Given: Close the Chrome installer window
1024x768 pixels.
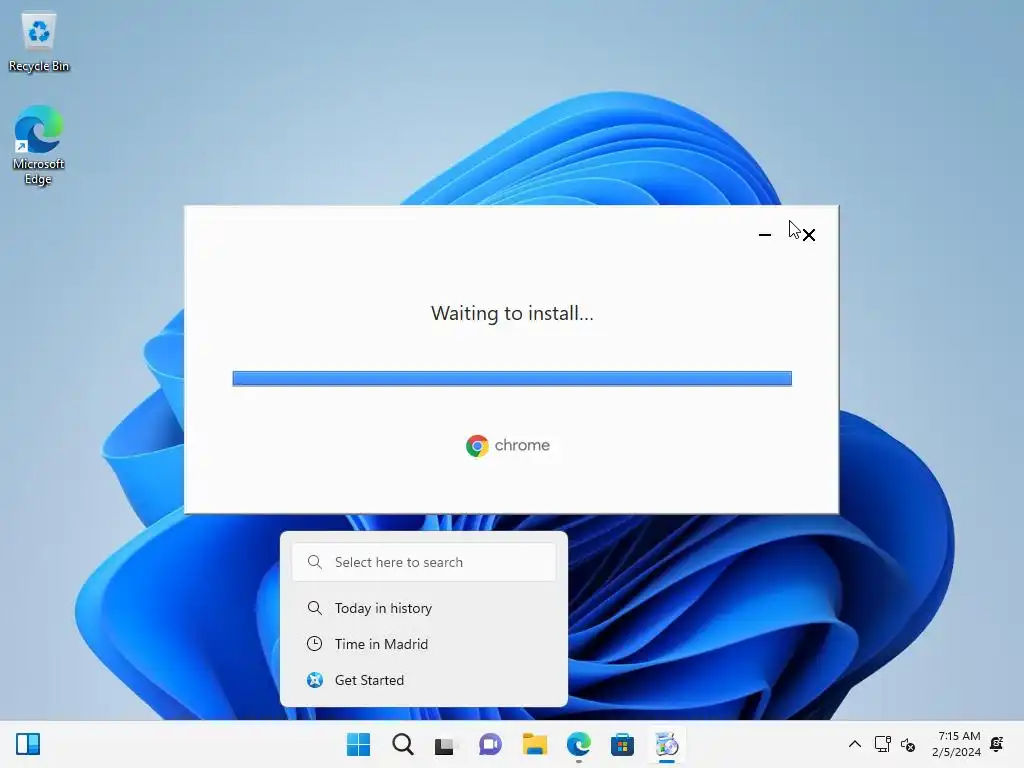Looking at the screenshot, I should point(809,234).
